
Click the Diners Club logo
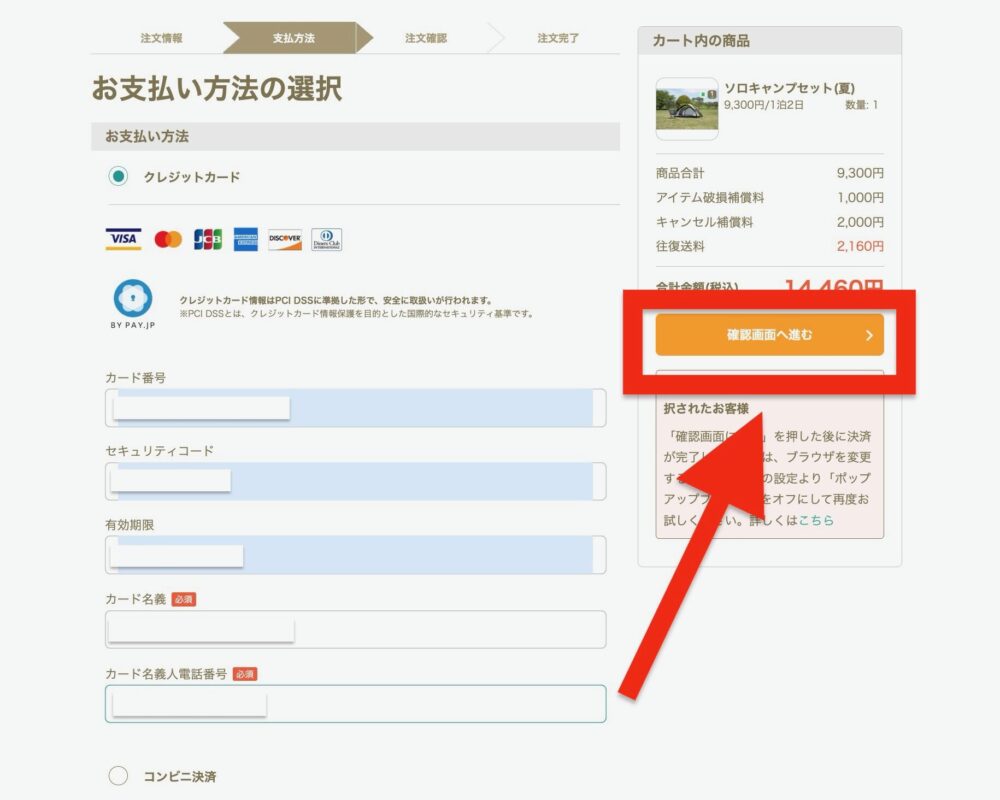326,239
